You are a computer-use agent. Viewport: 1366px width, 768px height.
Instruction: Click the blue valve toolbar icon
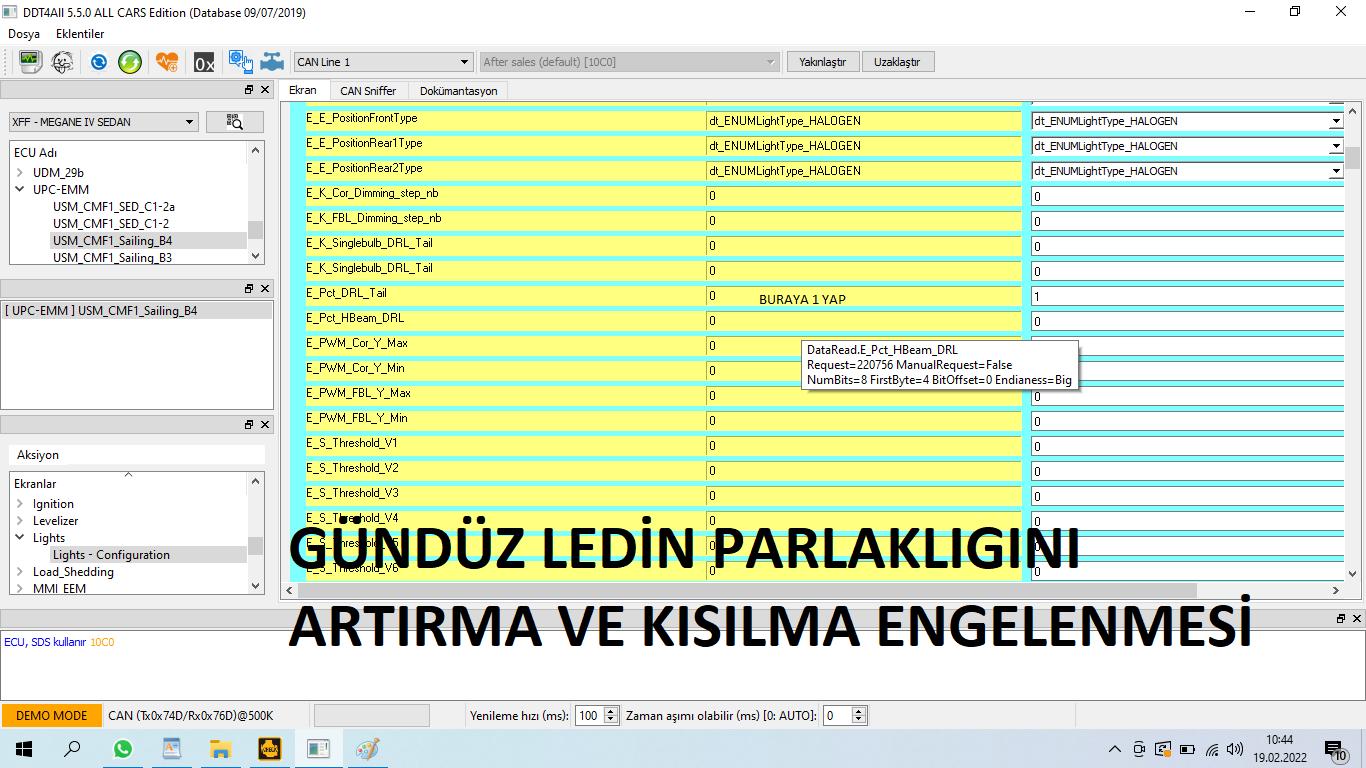tap(271, 62)
